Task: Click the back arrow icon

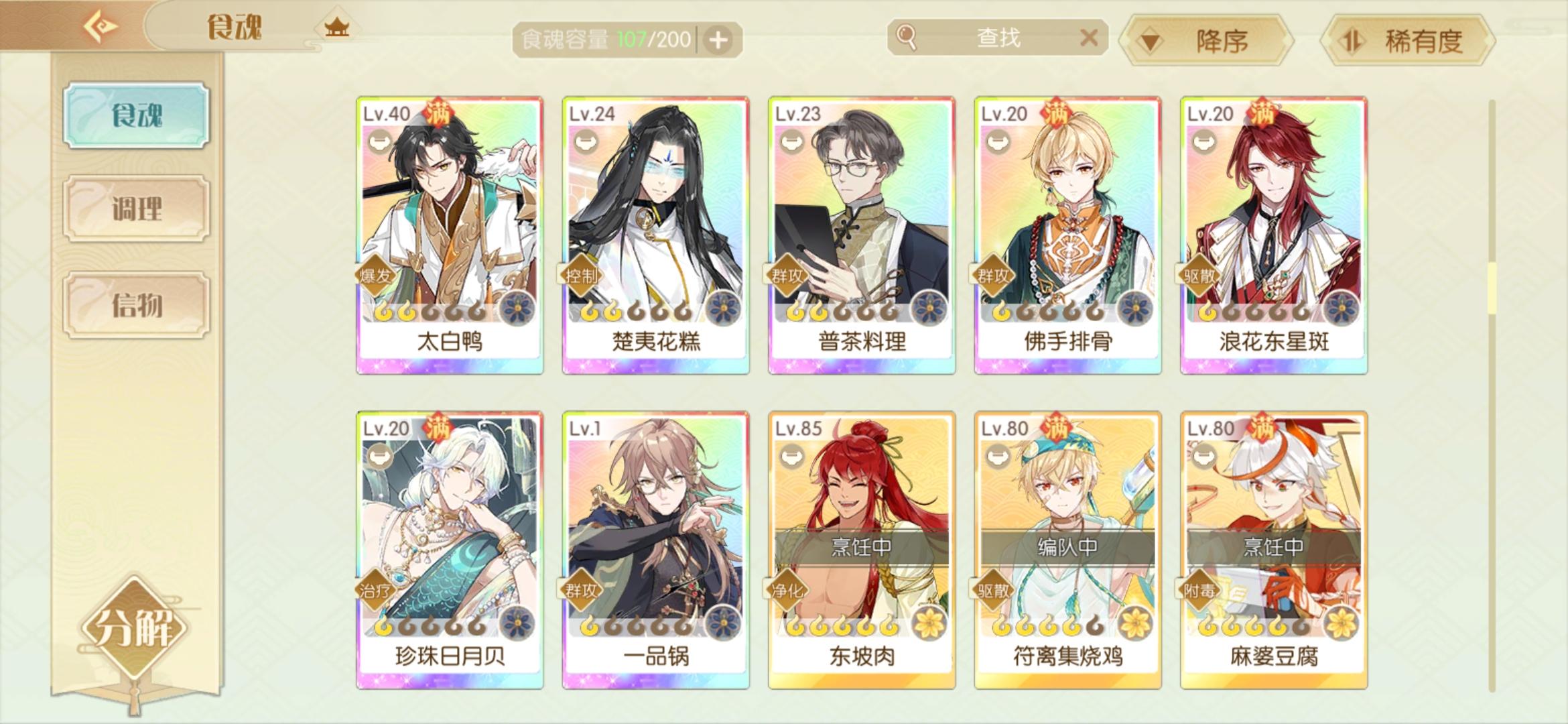Action: pos(101,27)
